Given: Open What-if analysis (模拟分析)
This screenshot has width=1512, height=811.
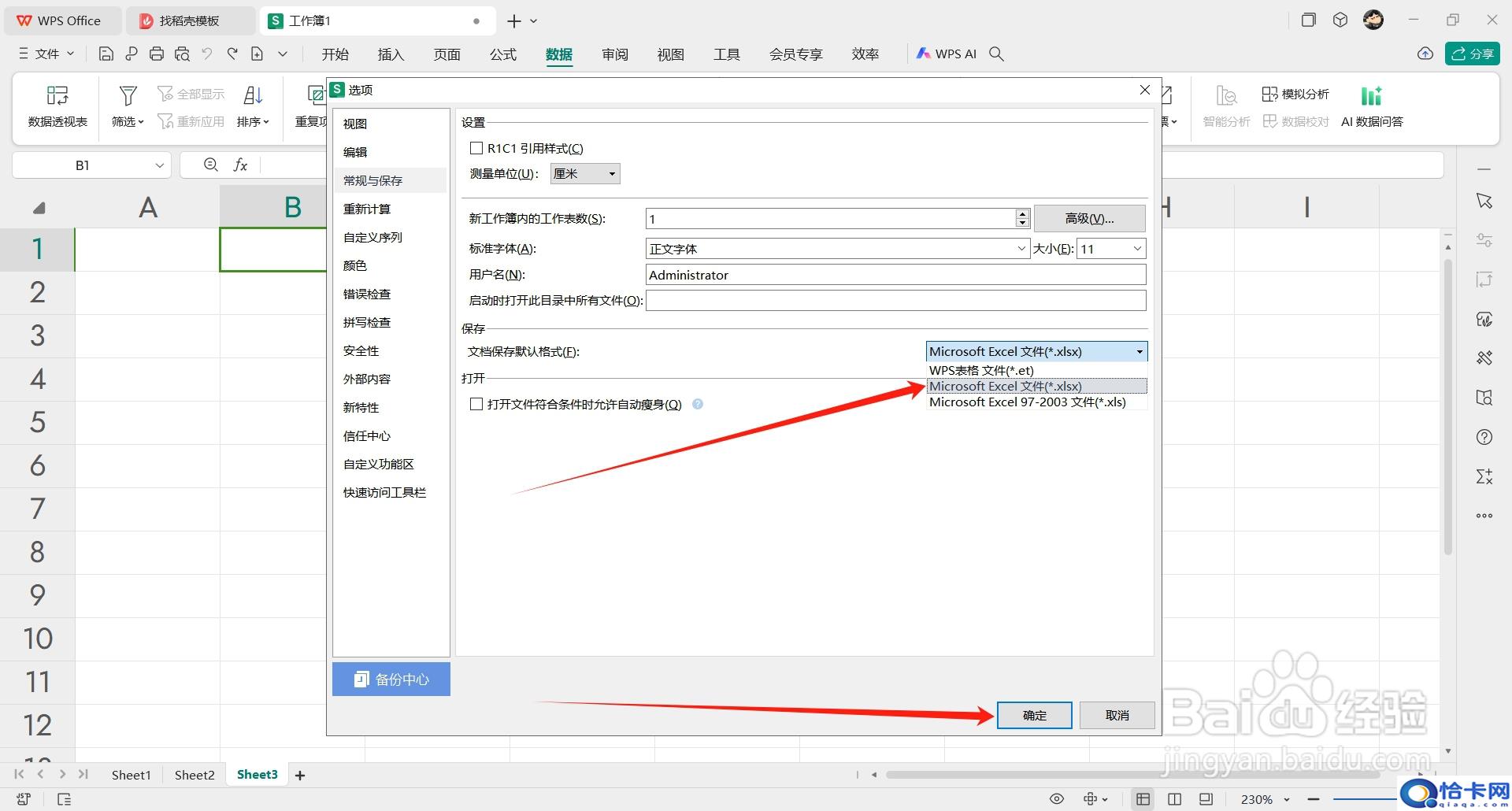Looking at the screenshot, I should 1295,94.
